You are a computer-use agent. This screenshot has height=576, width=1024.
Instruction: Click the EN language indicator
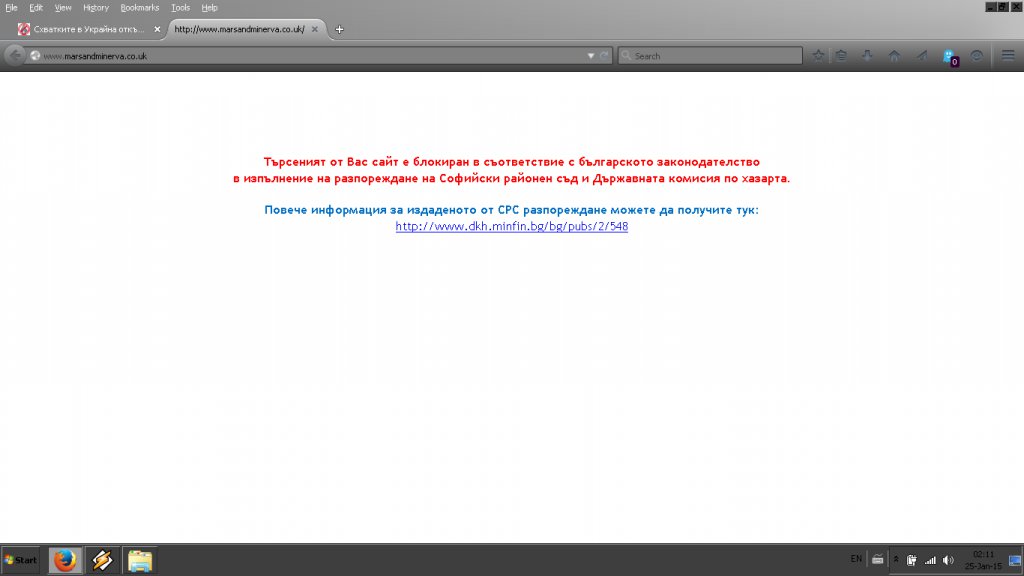(856, 559)
